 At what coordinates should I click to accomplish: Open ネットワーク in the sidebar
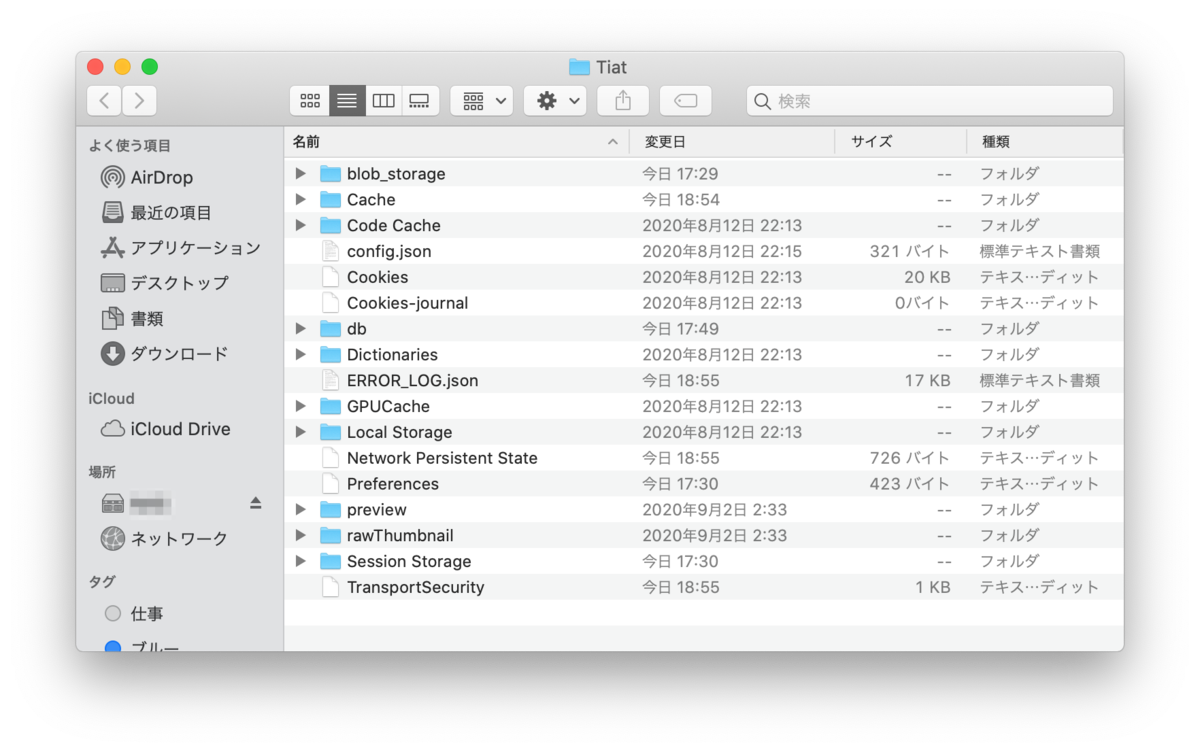pyautogui.click(x=165, y=539)
